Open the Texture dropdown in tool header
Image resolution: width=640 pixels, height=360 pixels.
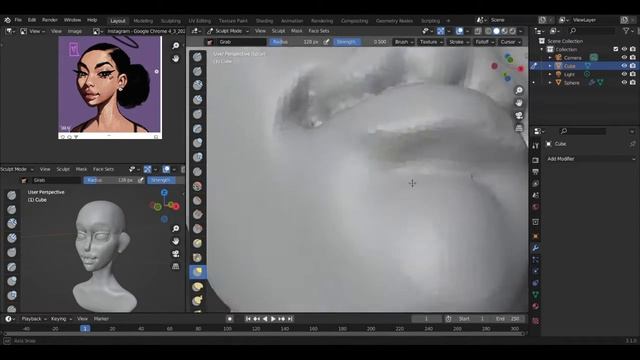pyautogui.click(x=431, y=42)
